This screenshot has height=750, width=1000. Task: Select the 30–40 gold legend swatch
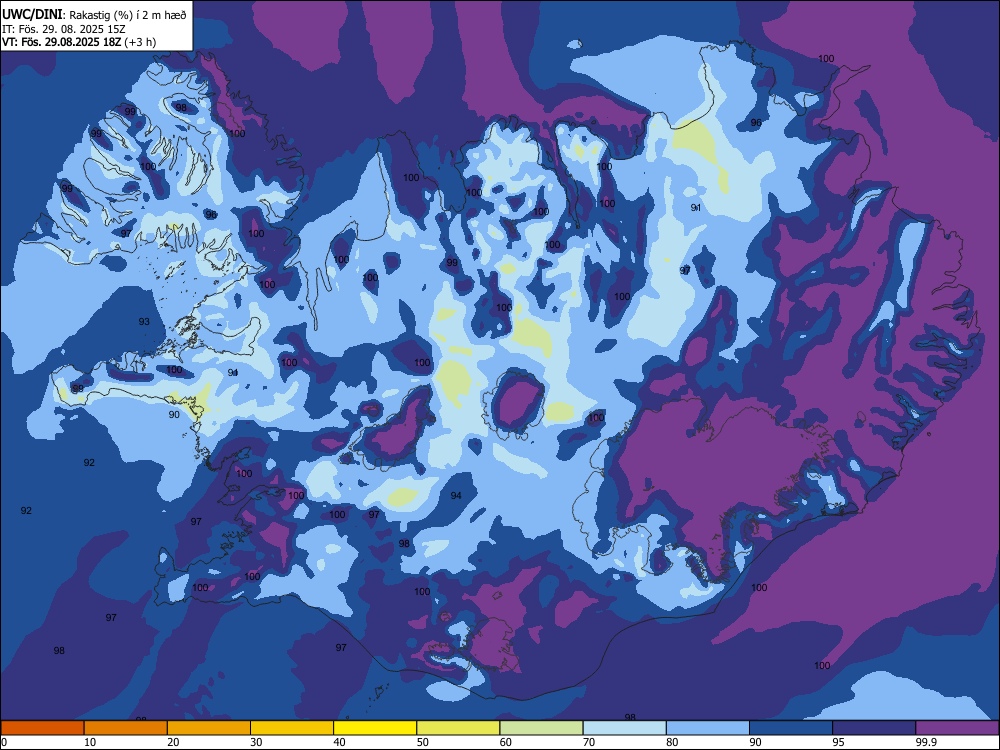292,728
